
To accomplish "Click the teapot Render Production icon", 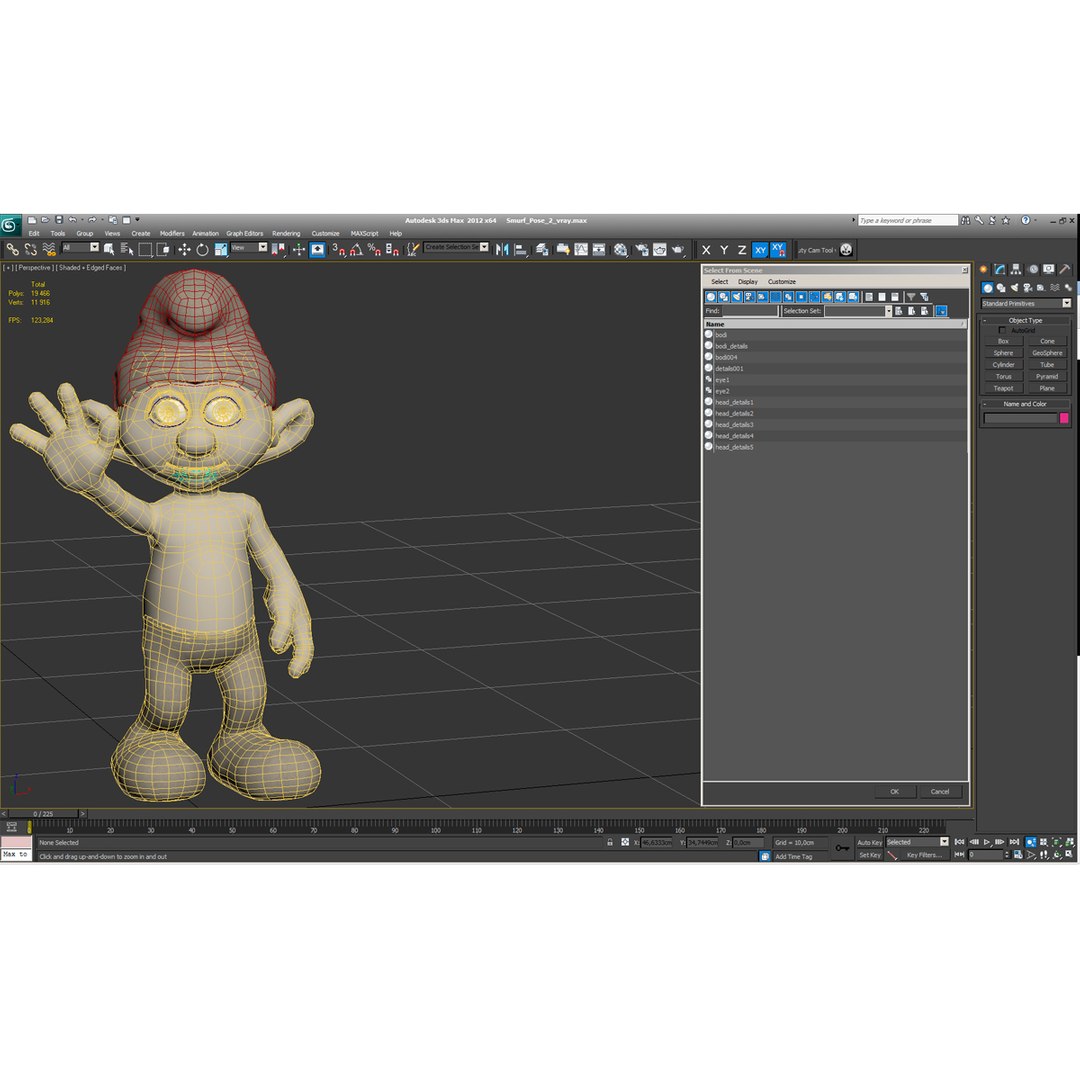I will point(678,249).
